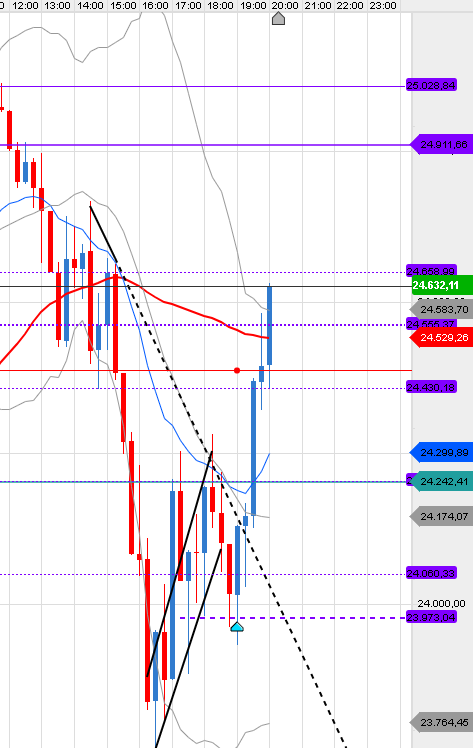Click the 14:00 time axis label

click(90, 6)
